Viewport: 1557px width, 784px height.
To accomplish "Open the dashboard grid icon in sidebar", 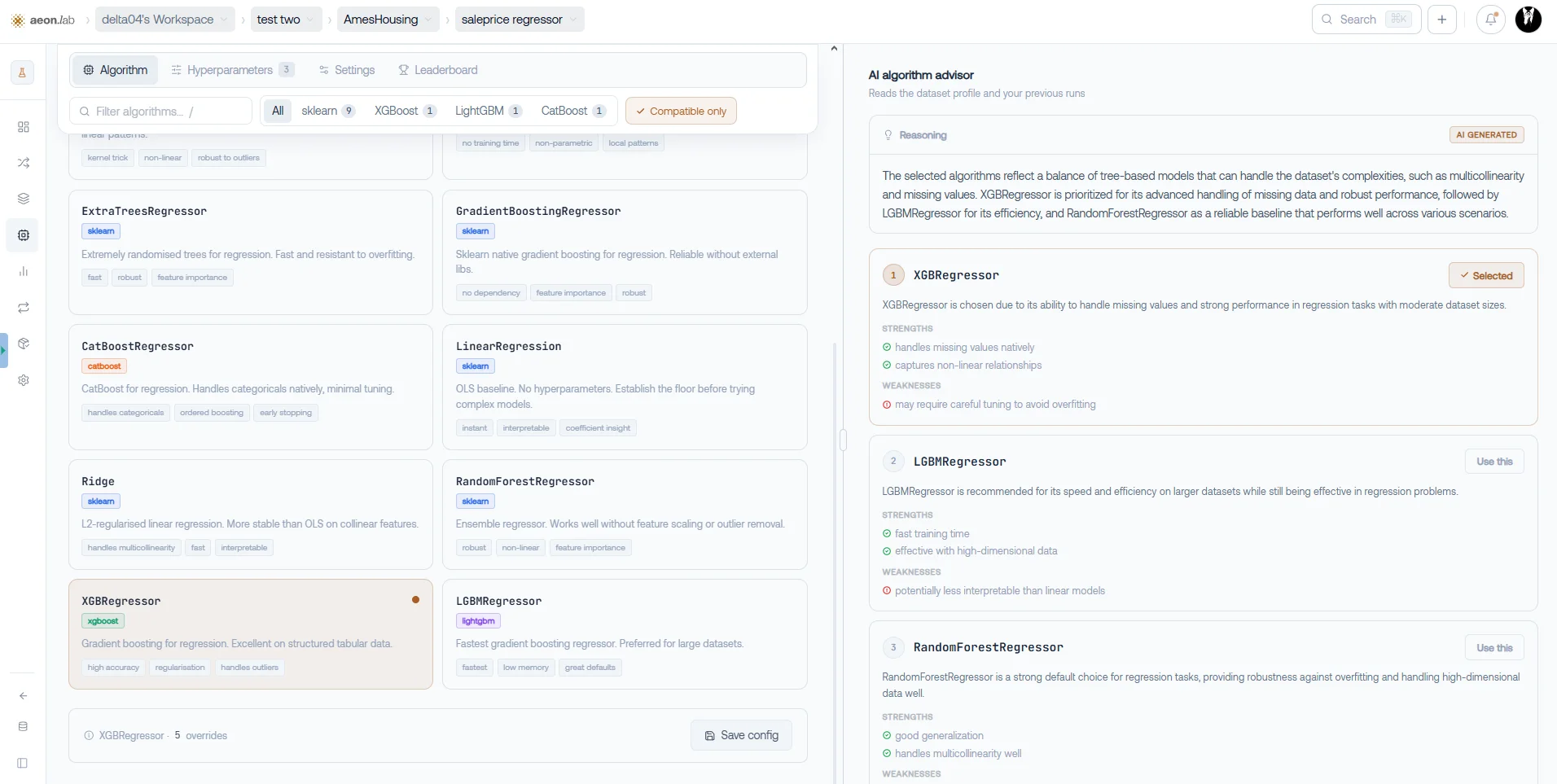I will [23, 127].
